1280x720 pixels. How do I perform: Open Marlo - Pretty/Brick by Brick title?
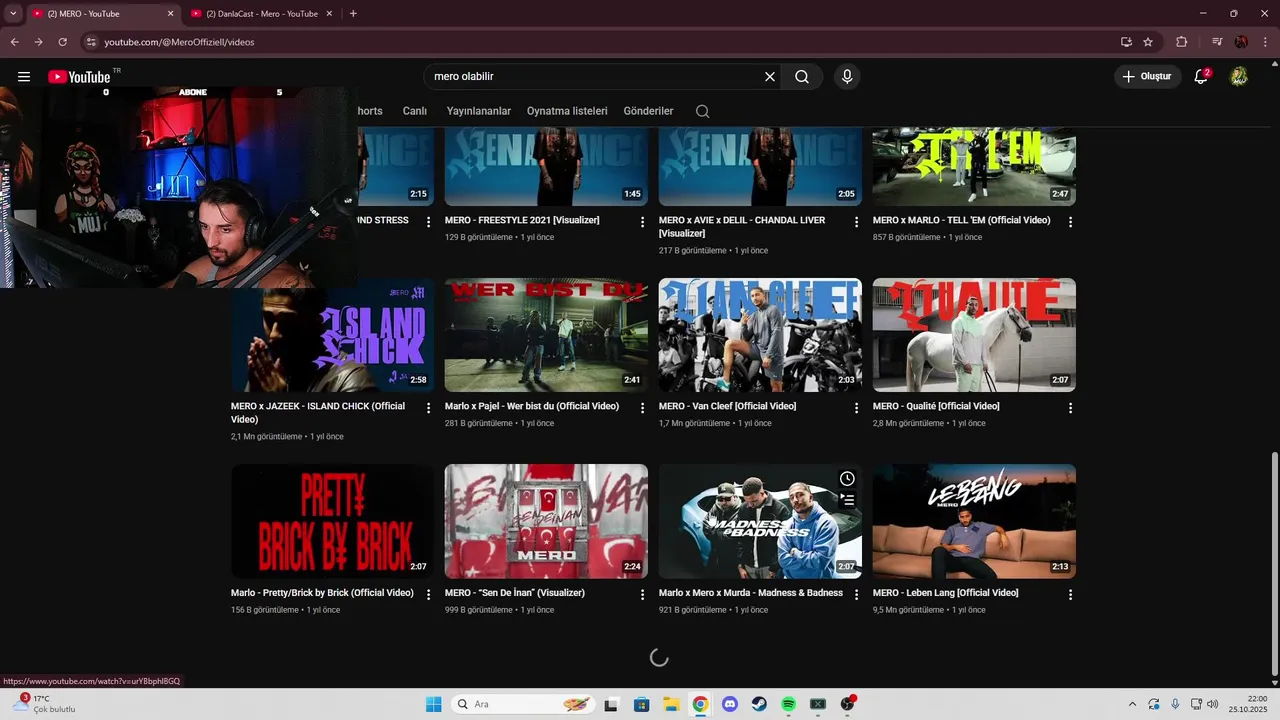[x=322, y=593]
